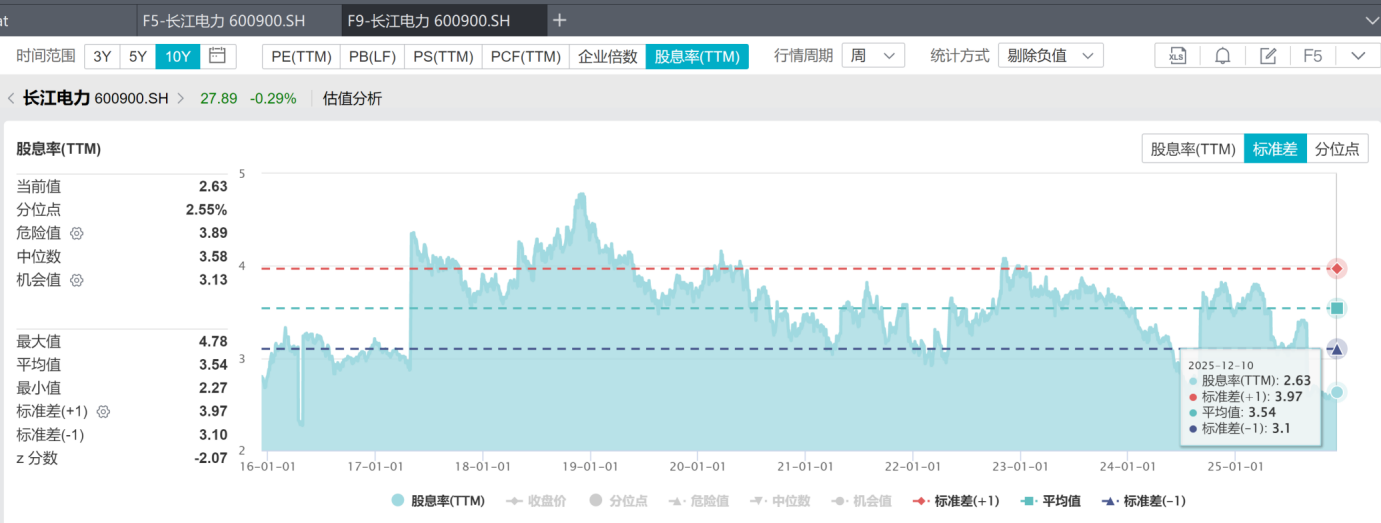Click the purple 标准差(-1) triangle marker
The image size is (1381, 523).
click(x=1337, y=349)
